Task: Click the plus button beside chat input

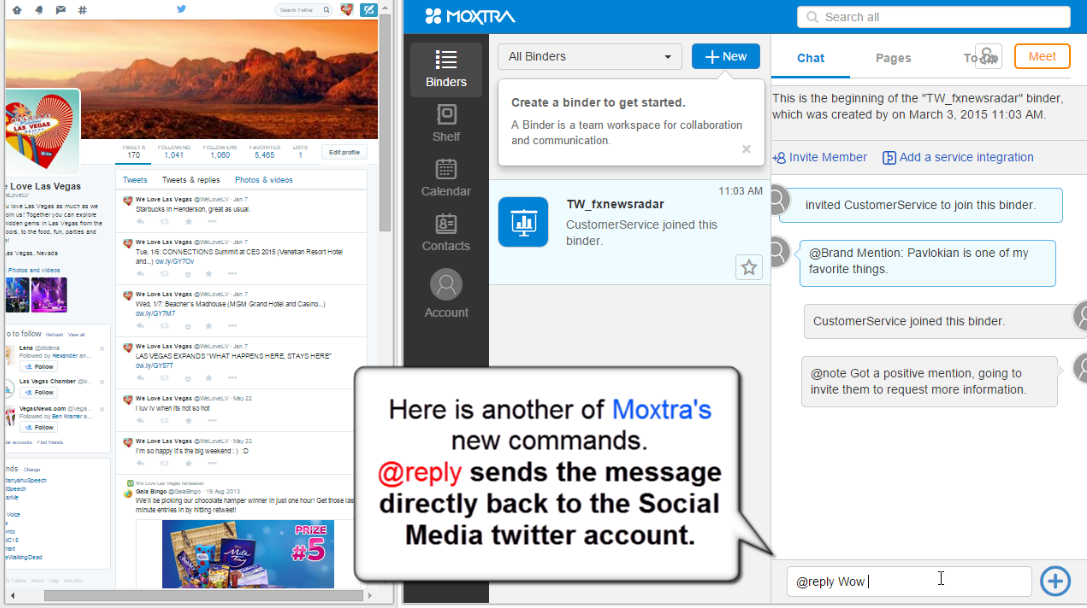Action: [x=1055, y=581]
